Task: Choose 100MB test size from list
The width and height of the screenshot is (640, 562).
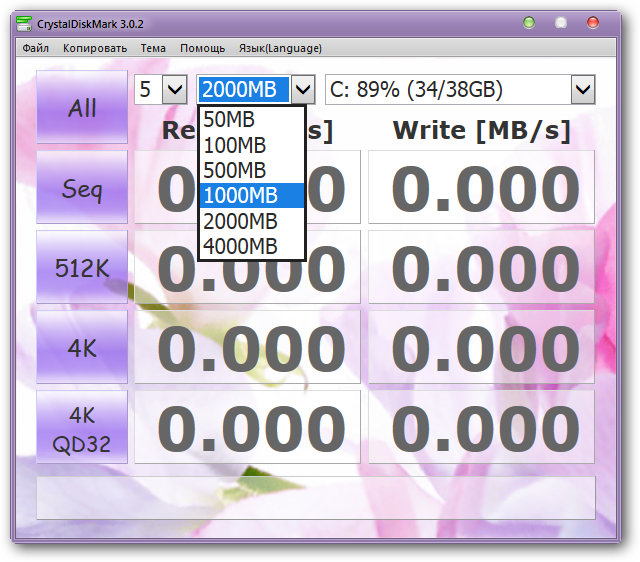Action: pos(252,145)
